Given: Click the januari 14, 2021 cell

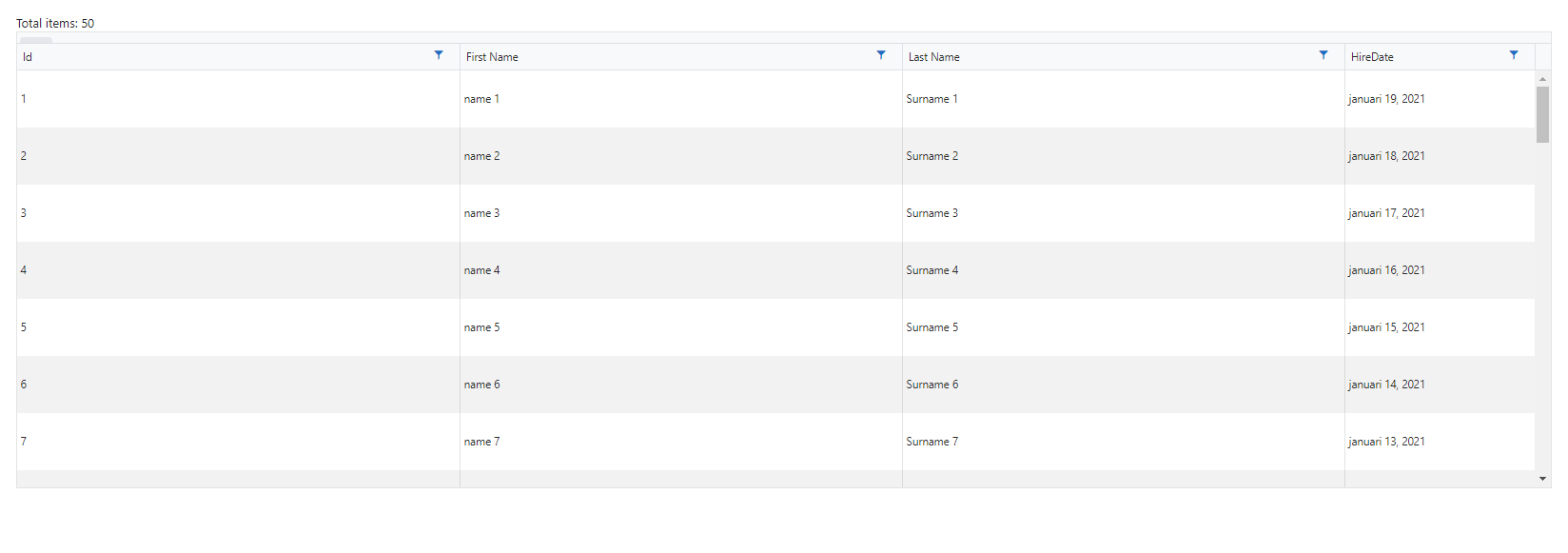Looking at the screenshot, I should click(1386, 385).
